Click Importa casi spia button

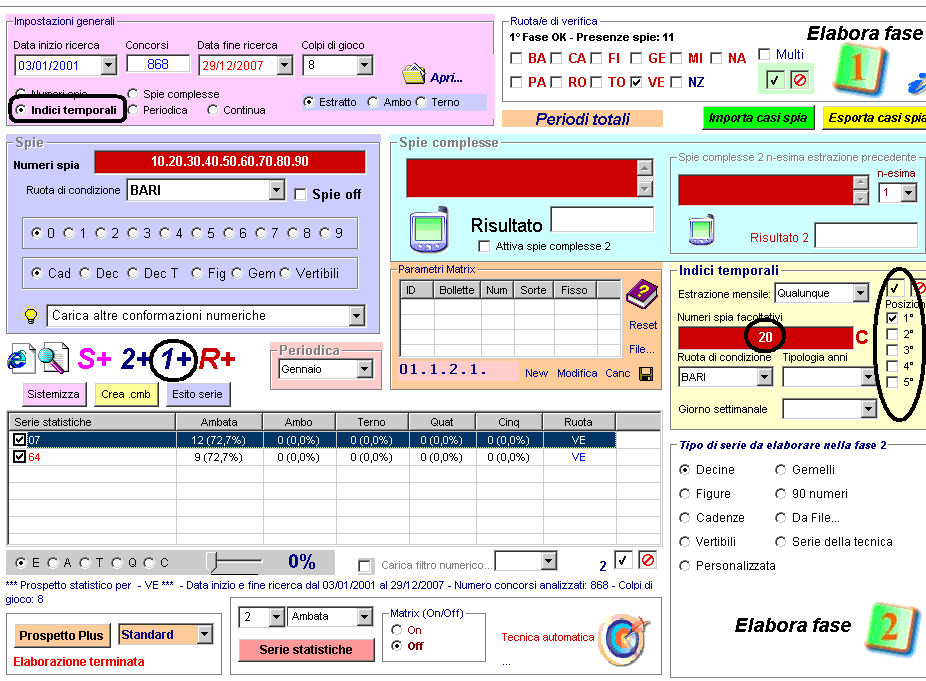758,118
